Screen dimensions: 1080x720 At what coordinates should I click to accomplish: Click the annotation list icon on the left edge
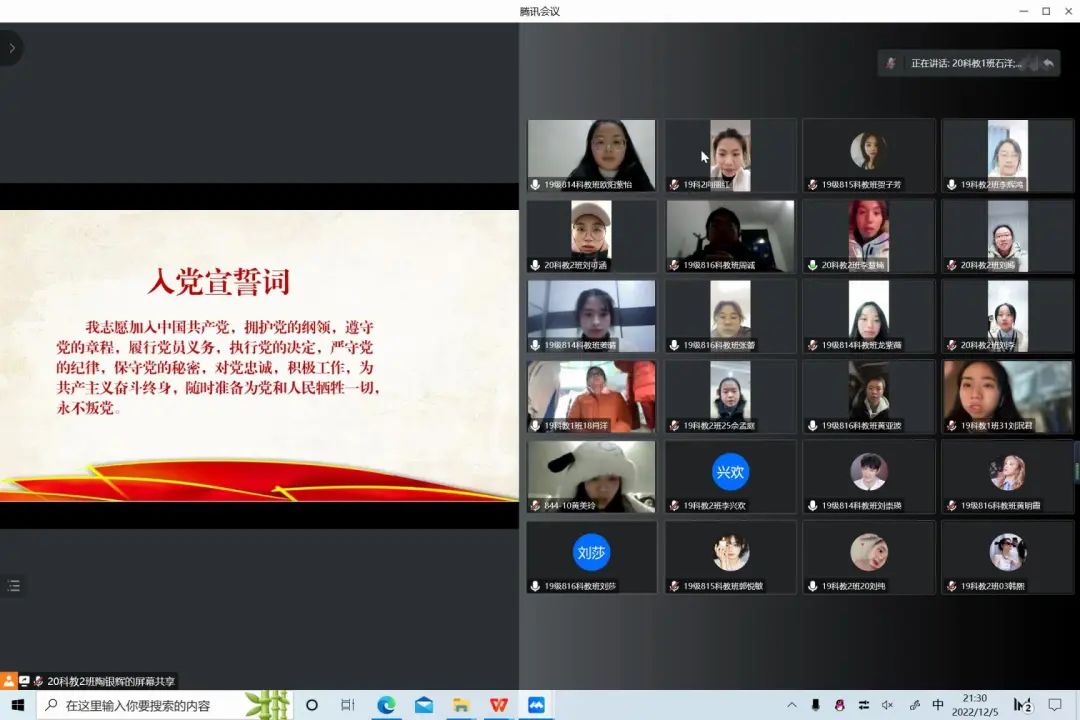pyautogui.click(x=13, y=585)
